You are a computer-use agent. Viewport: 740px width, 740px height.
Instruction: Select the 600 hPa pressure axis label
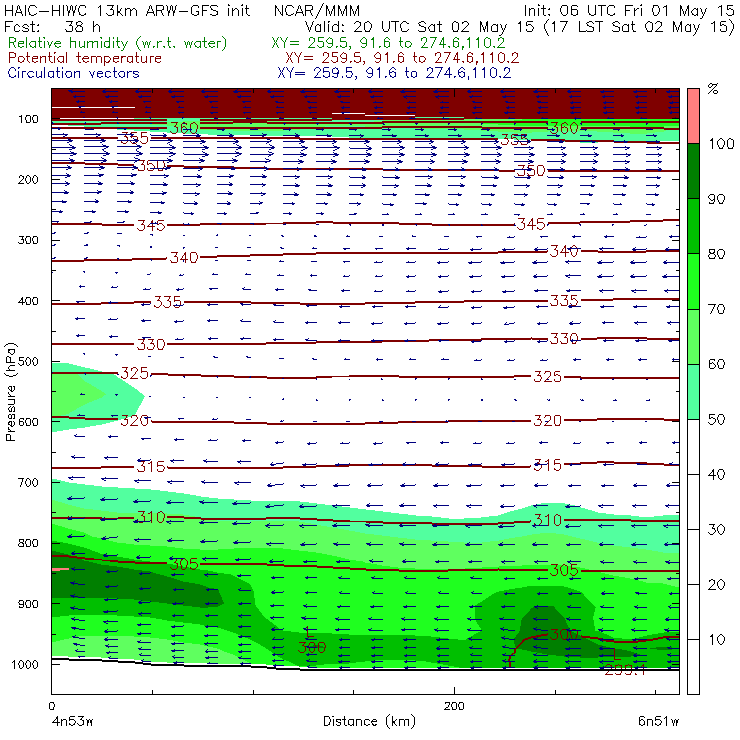pyautogui.click(x=28, y=422)
